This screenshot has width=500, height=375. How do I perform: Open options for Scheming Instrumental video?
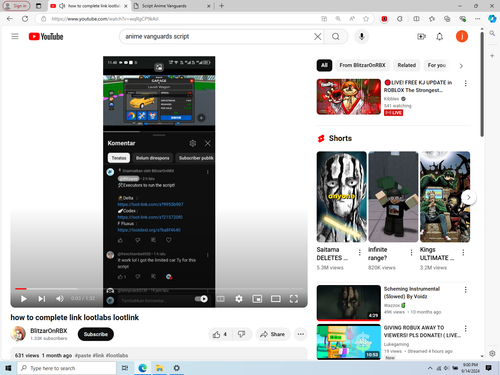click(466, 290)
